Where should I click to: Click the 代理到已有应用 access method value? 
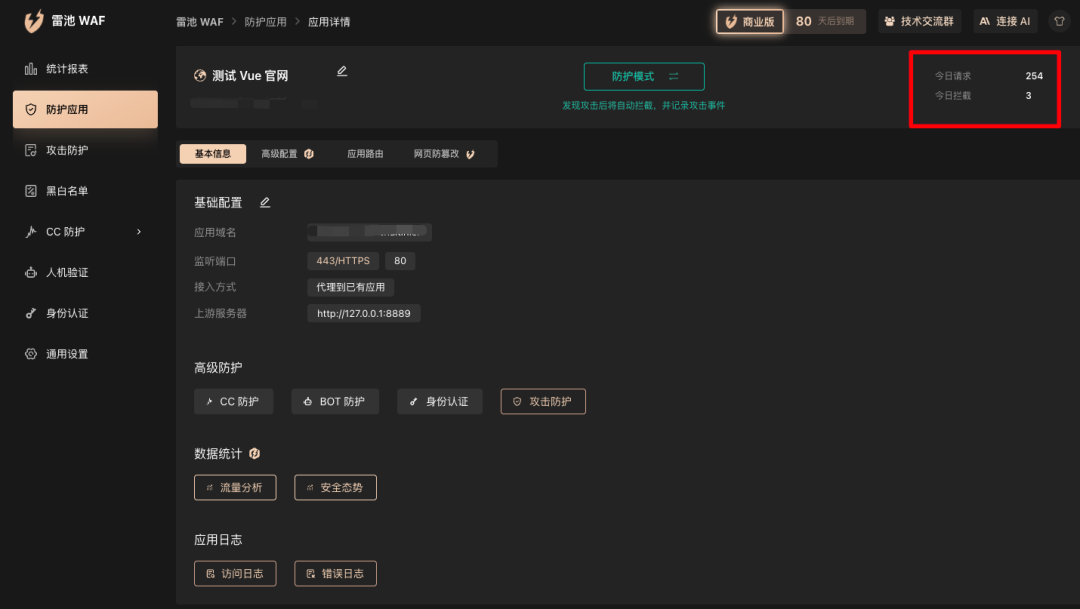pyautogui.click(x=351, y=287)
